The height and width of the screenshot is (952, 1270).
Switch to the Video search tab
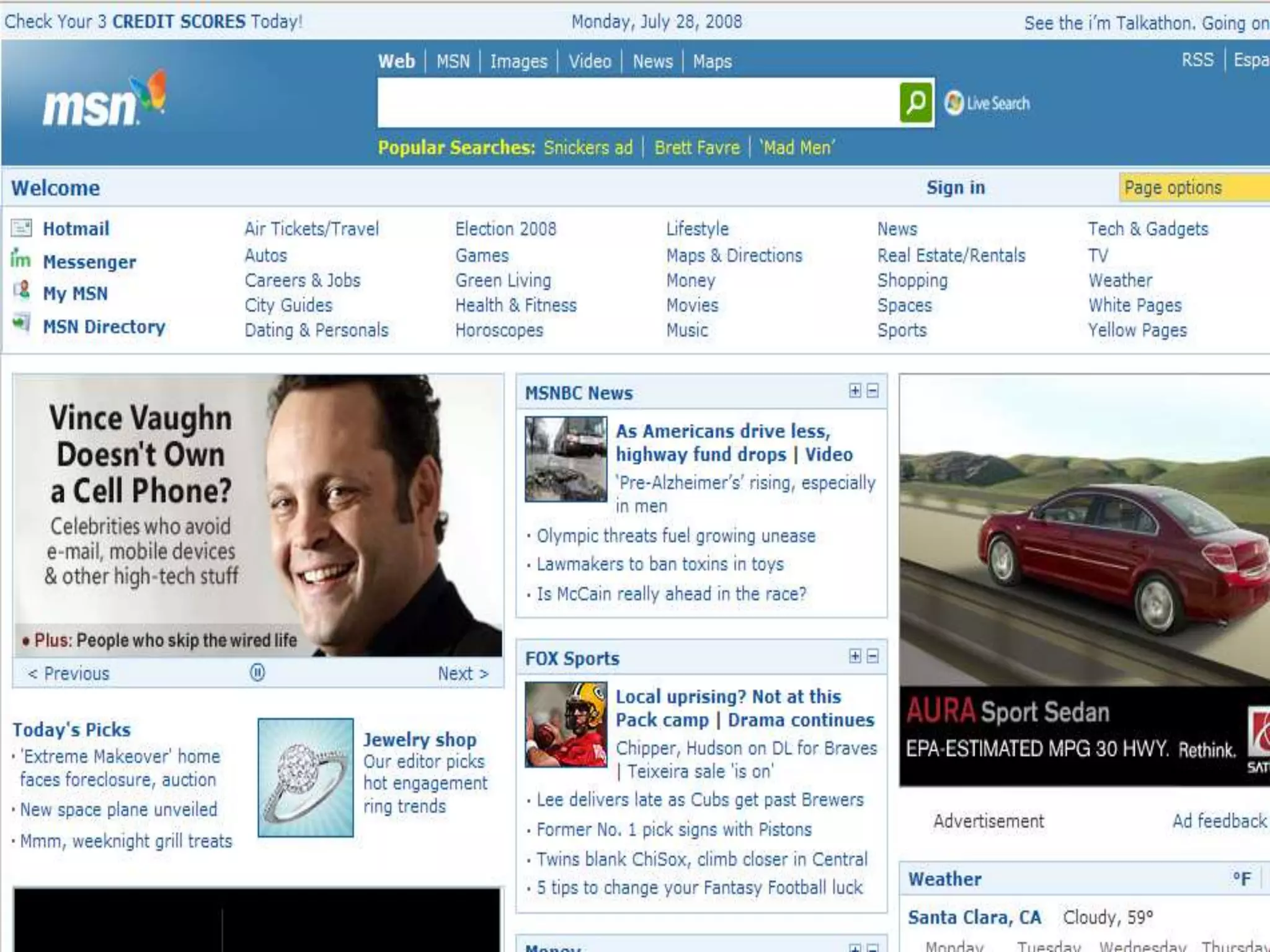(590, 61)
